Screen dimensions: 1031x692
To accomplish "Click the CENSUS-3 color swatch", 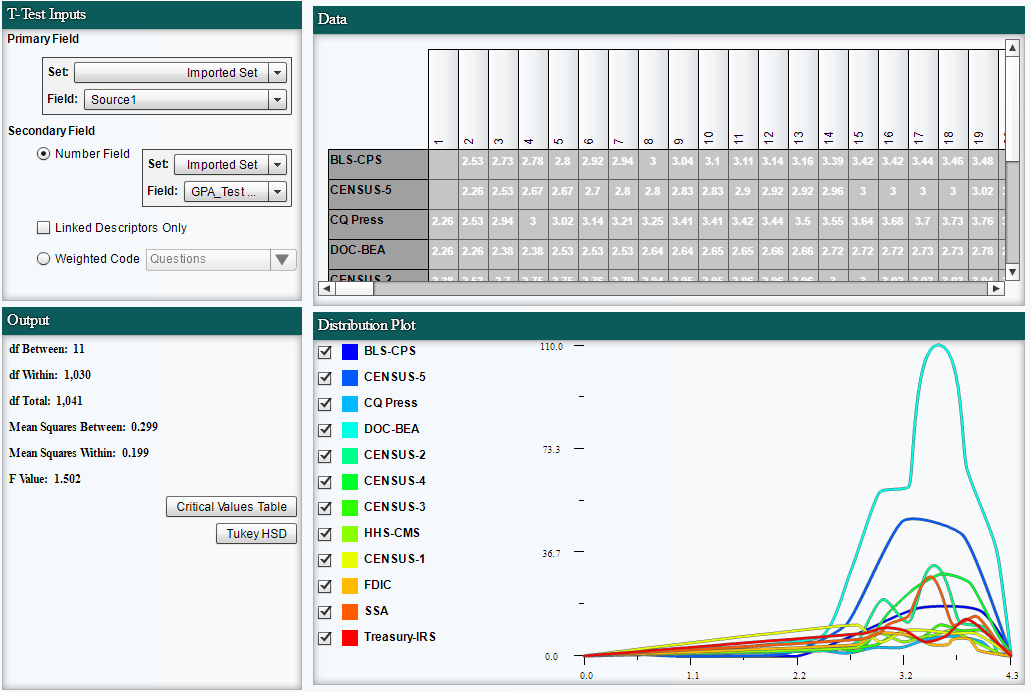I will click(350, 508).
